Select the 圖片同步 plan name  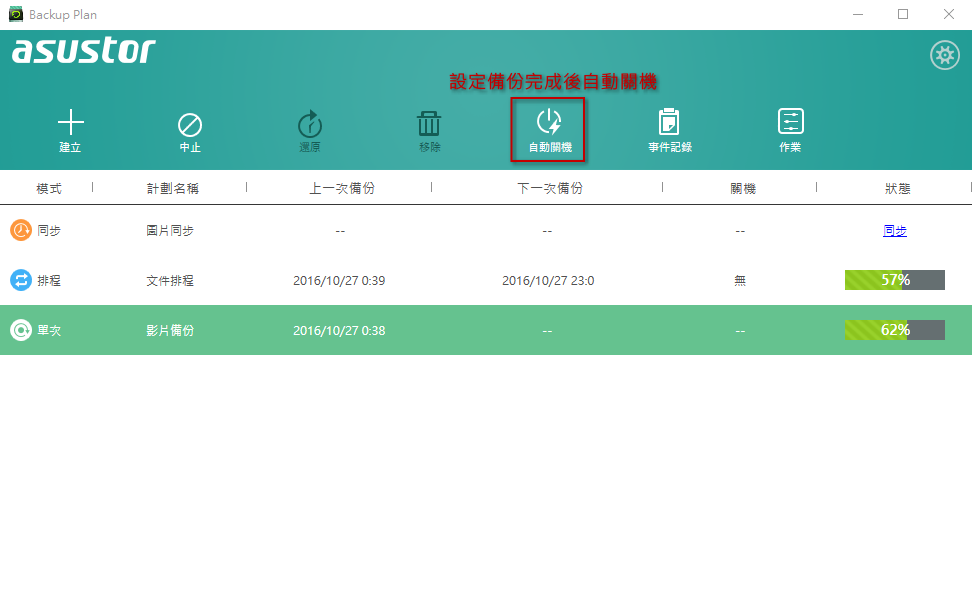click(170, 231)
